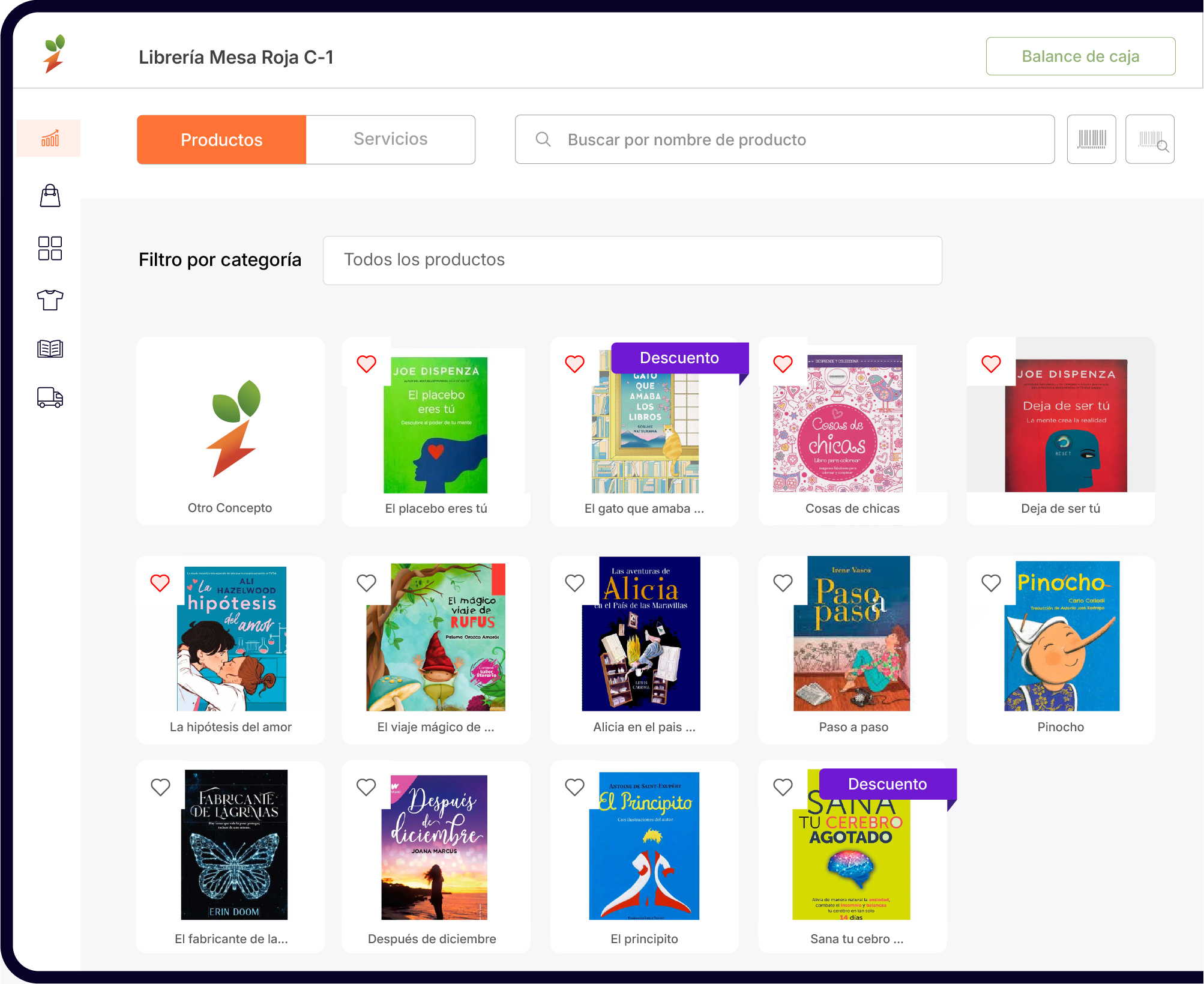Click the product name search field
Screen dimensions: 1204x984
[x=784, y=139]
